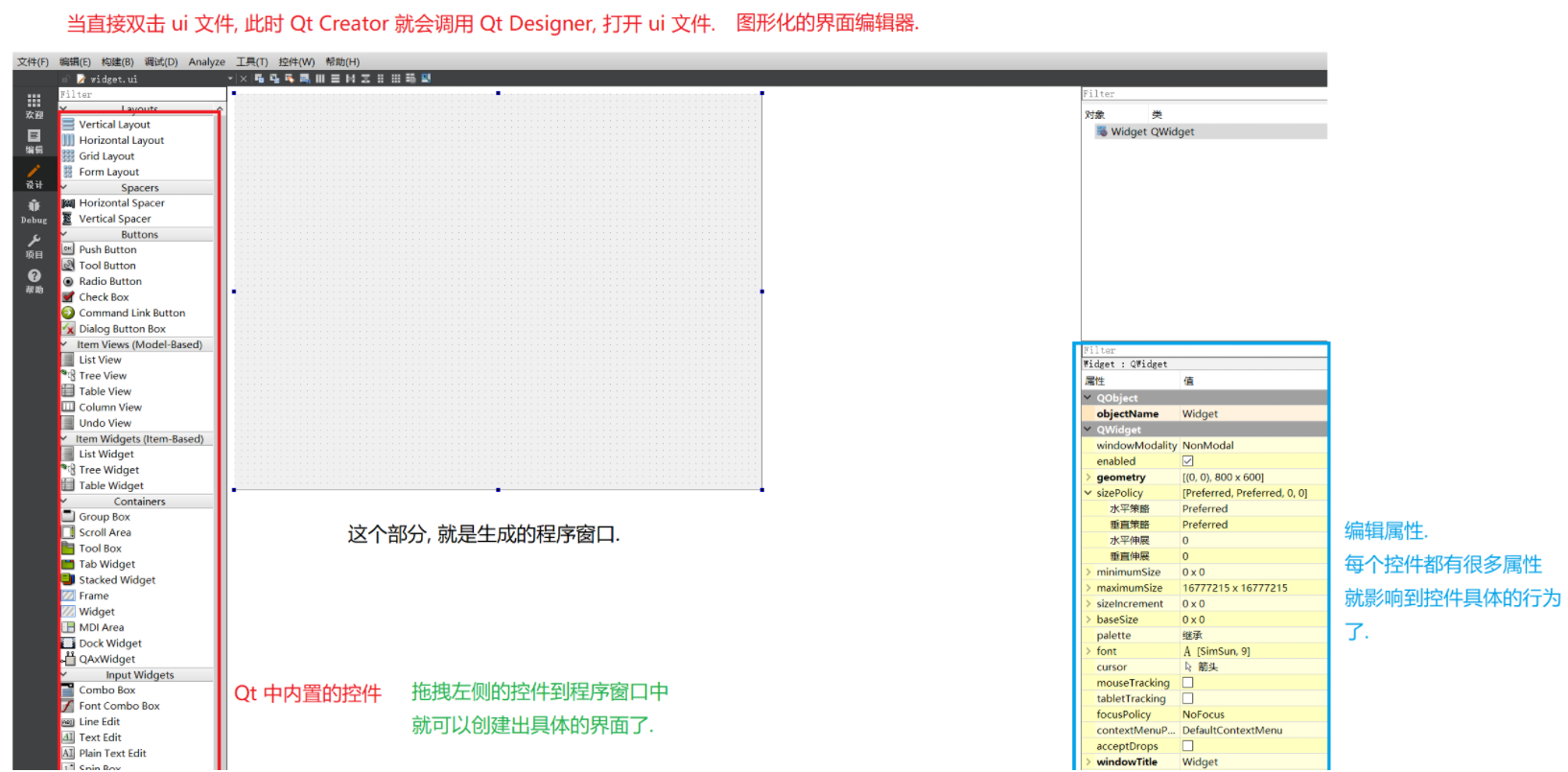The width and height of the screenshot is (1568, 772).
Task: Apply Lay Out Vertically from toolbar
Action: point(336,79)
